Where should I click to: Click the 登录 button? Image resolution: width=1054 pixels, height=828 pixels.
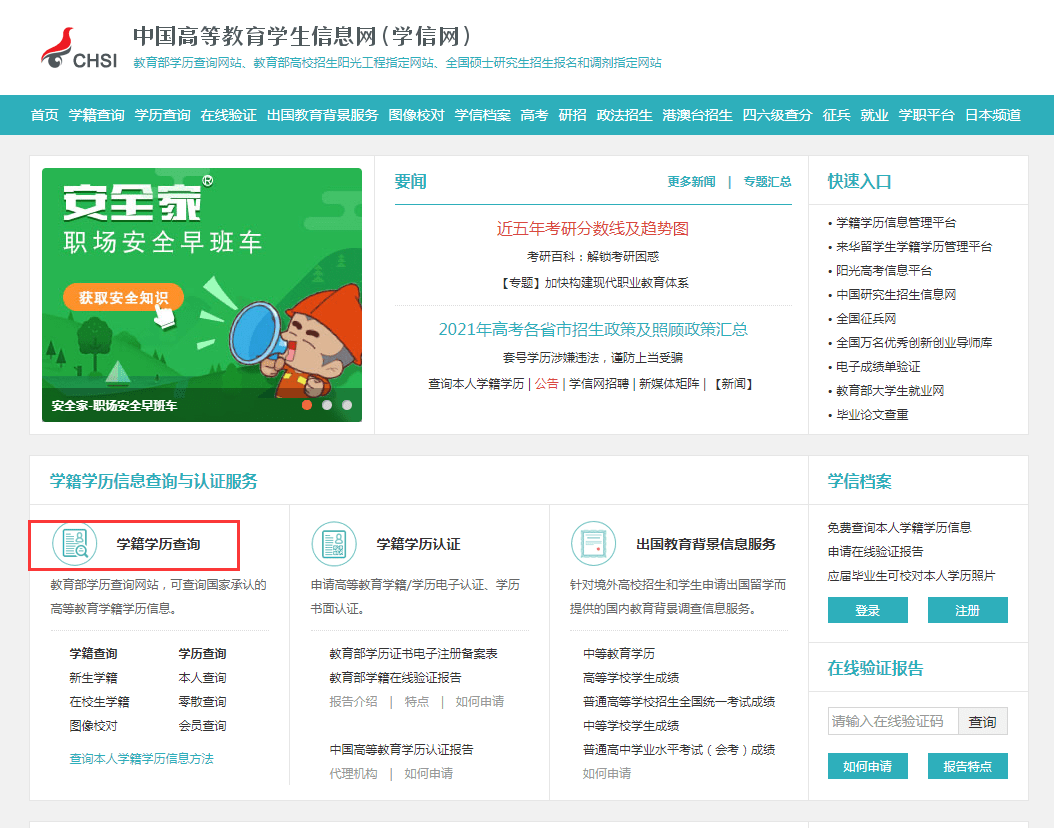867,610
